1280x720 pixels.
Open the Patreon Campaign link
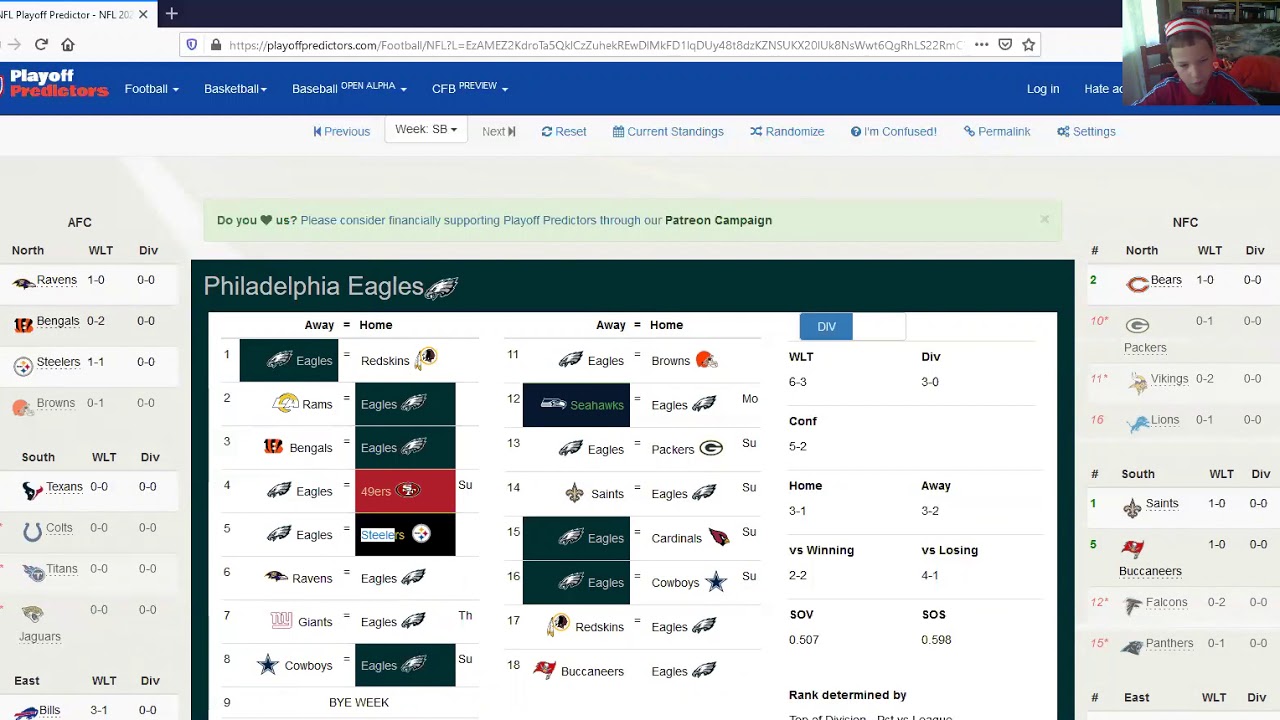718,220
